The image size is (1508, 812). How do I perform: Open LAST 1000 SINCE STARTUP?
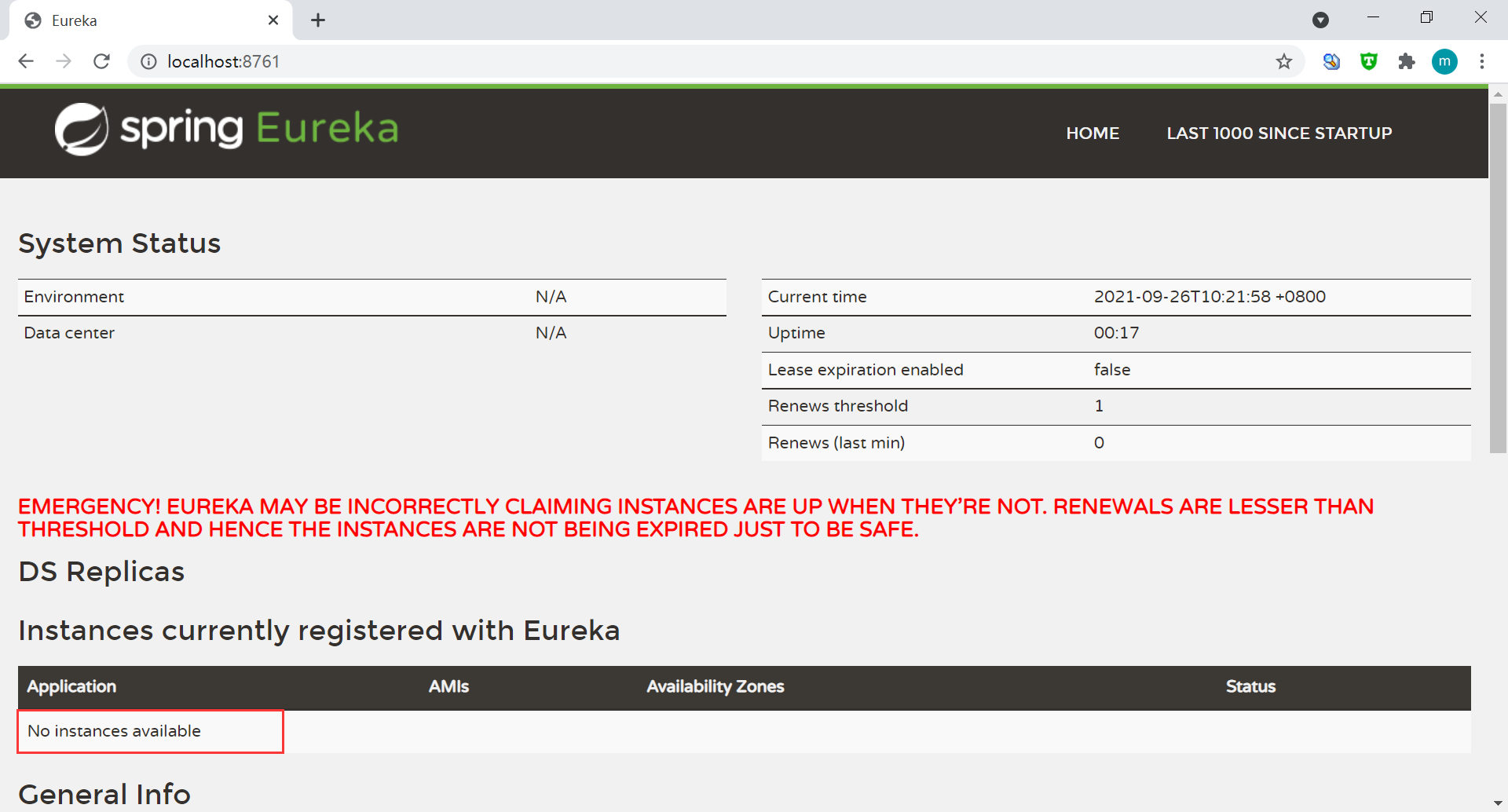click(x=1279, y=134)
